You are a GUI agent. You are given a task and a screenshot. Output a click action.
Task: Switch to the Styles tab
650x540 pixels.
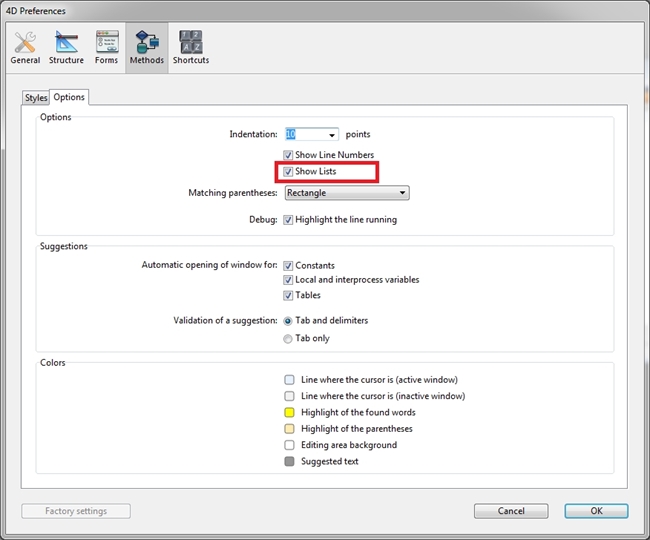click(36, 98)
